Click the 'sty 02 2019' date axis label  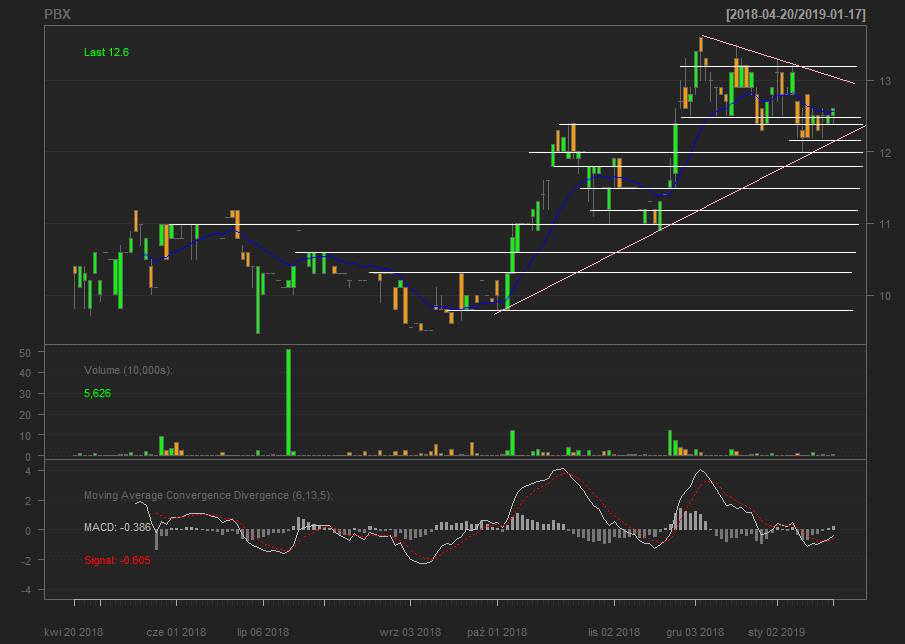776,632
